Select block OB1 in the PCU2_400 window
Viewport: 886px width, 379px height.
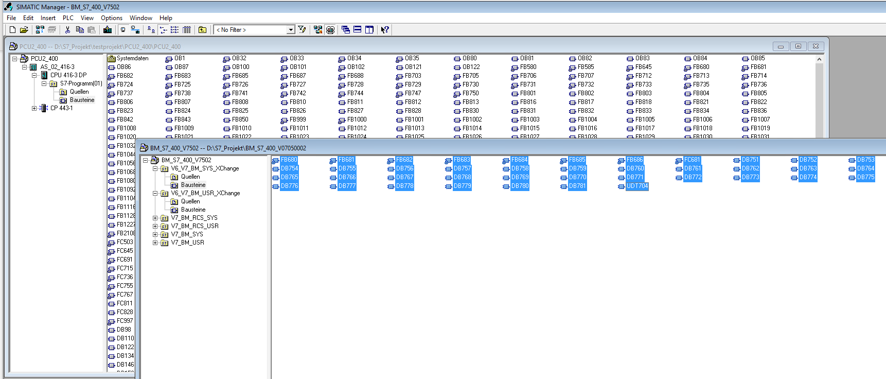(x=175, y=58)
